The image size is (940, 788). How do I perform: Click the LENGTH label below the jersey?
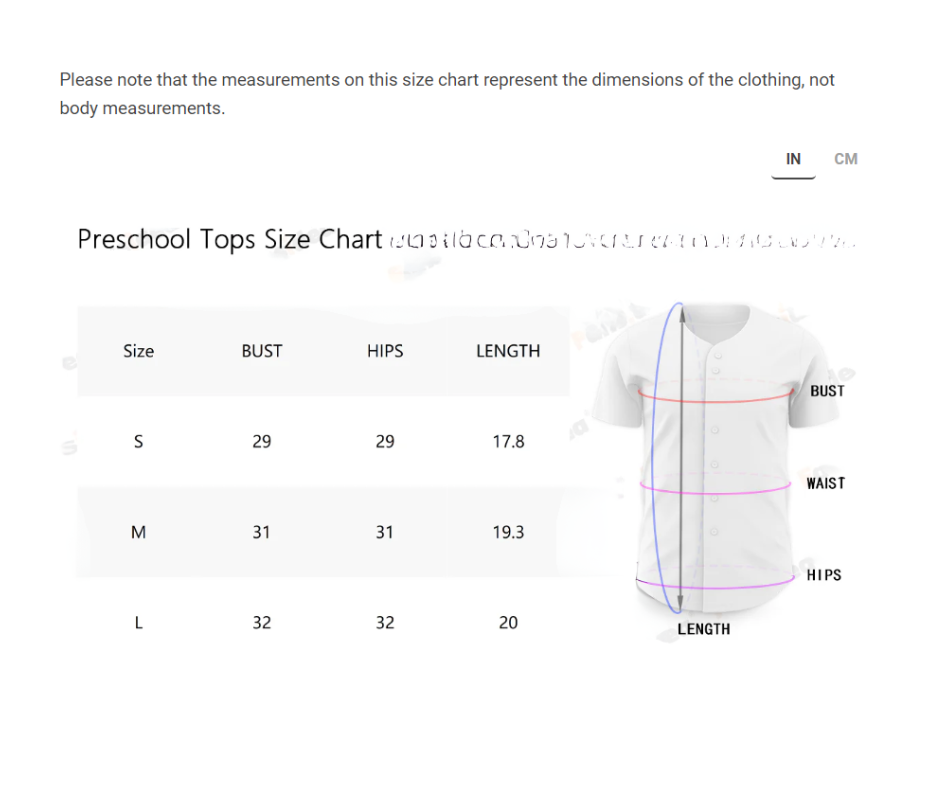click(x=704, y=629)
